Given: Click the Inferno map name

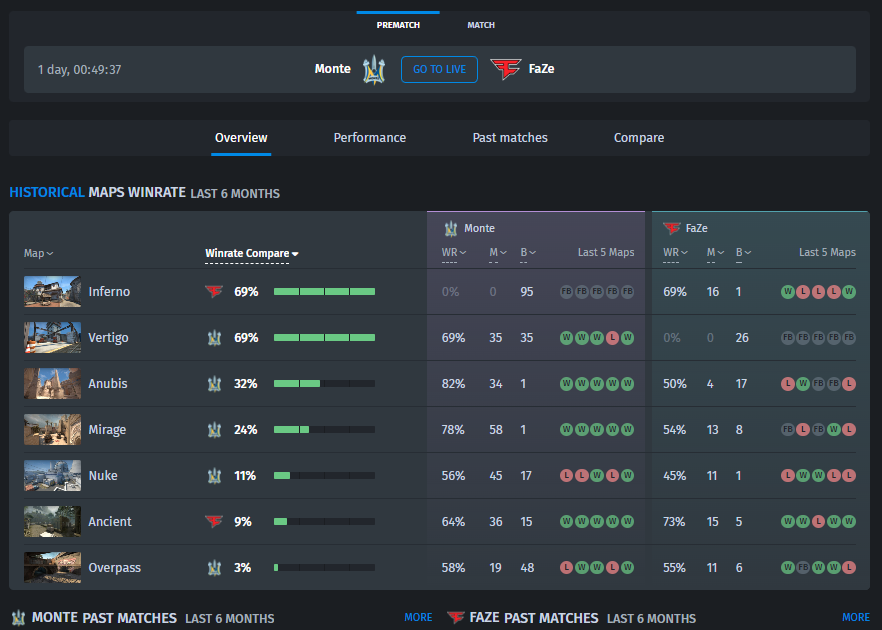Looking at the screenshot, I should 109,291.
